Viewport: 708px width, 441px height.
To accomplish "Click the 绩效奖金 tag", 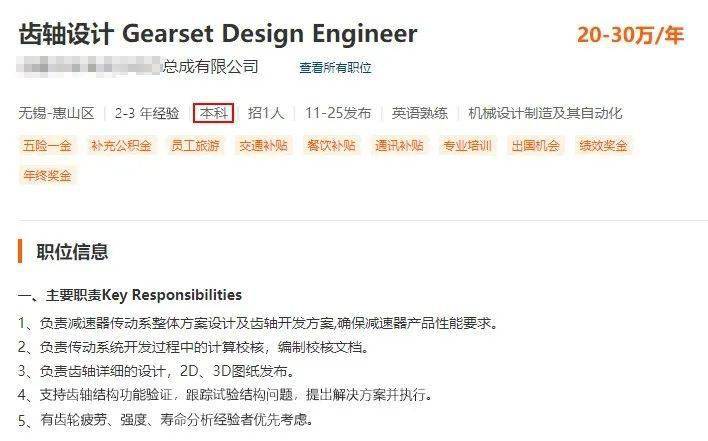I will tap(603, 145).
